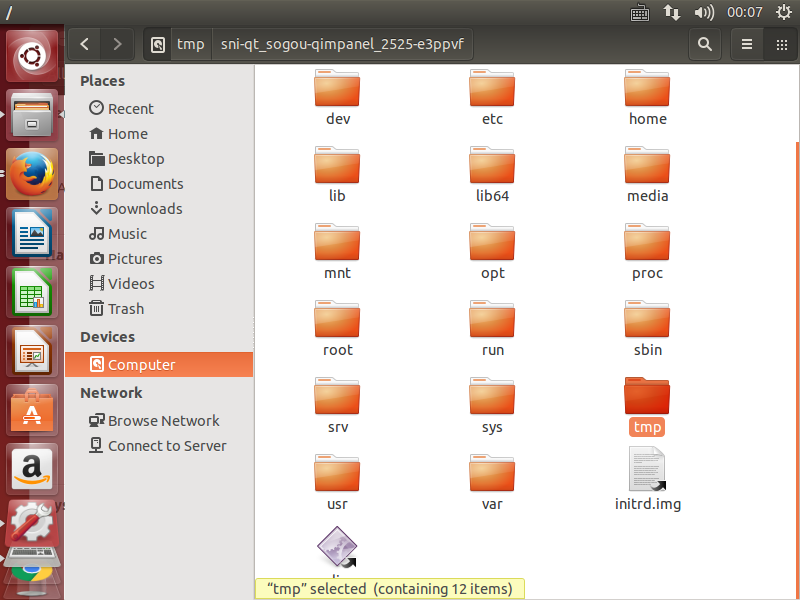Go forward with the right arrow button
Image resolution: width=800 pixels, height=600 pixels.
117,44
